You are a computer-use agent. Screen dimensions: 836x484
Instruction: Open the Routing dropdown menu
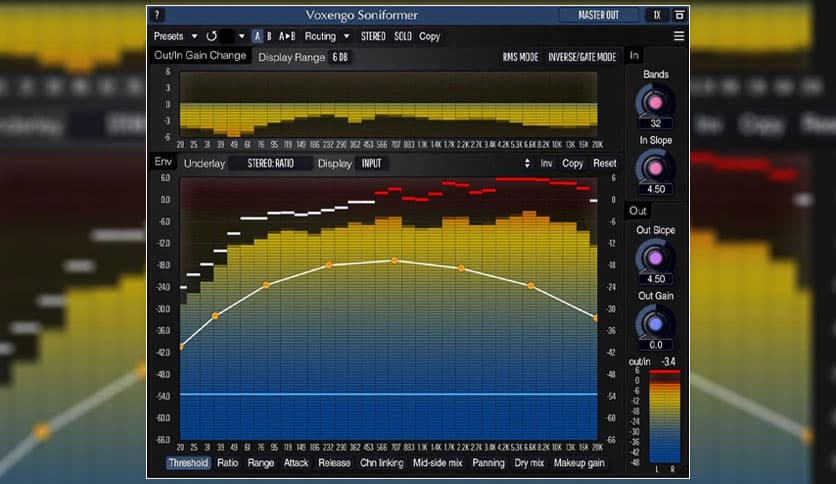(327, 36)
